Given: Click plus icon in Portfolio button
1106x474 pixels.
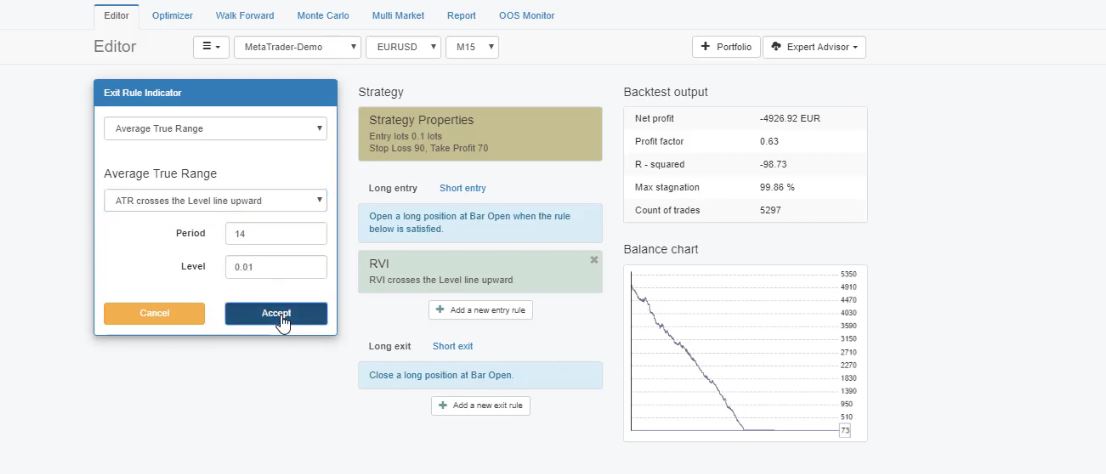Looking at the screenshot, I should pos(705,47).
